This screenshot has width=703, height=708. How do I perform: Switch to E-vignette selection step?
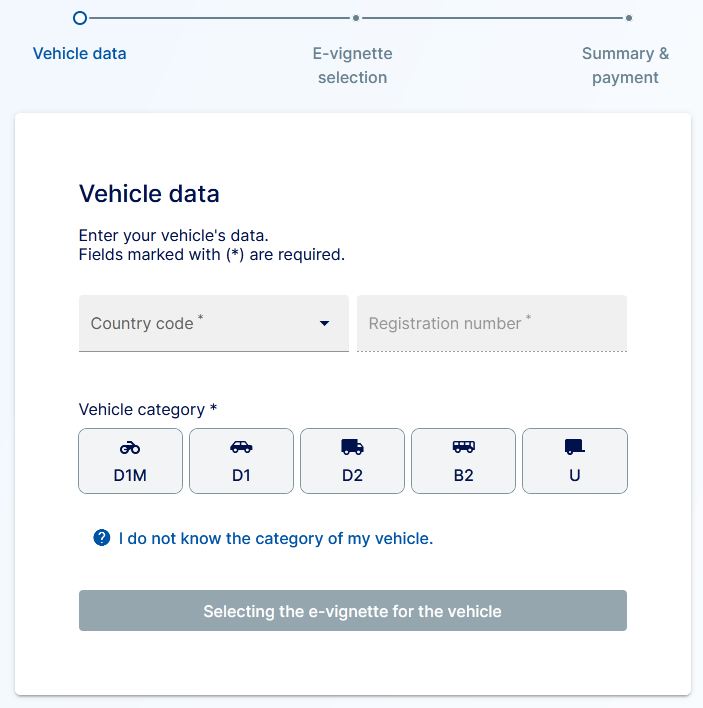[353, 65]
